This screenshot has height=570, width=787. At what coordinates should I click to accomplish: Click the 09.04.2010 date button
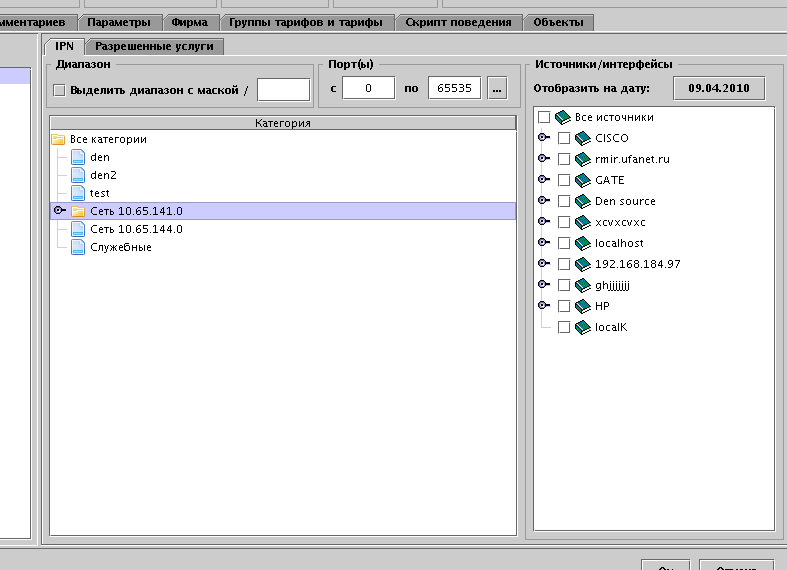coord(718,88)
